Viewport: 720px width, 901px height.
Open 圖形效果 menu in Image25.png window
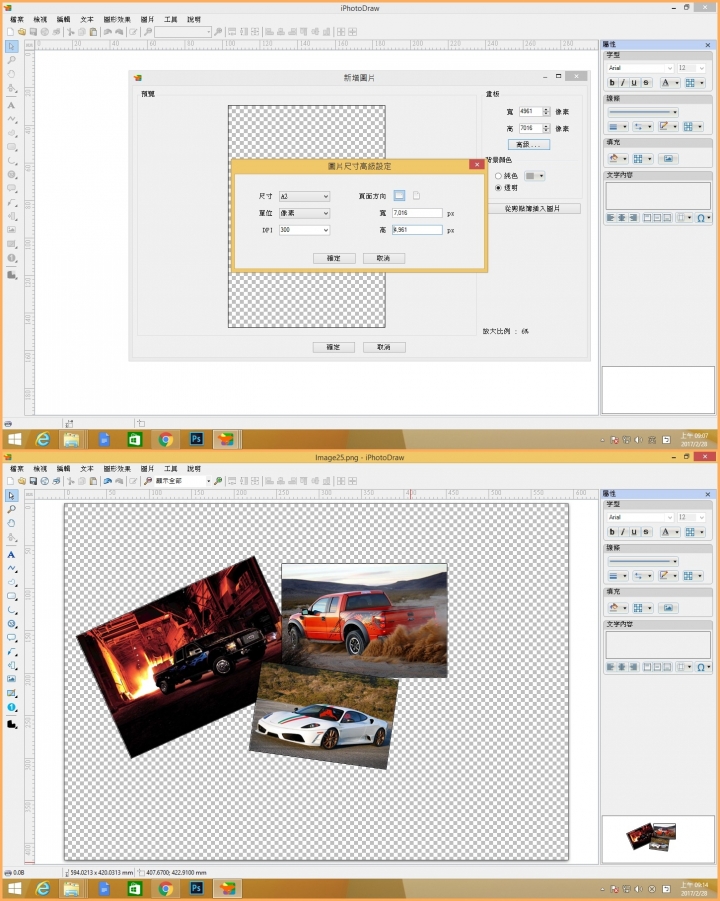pyautogui.click(x=117, y=469)
